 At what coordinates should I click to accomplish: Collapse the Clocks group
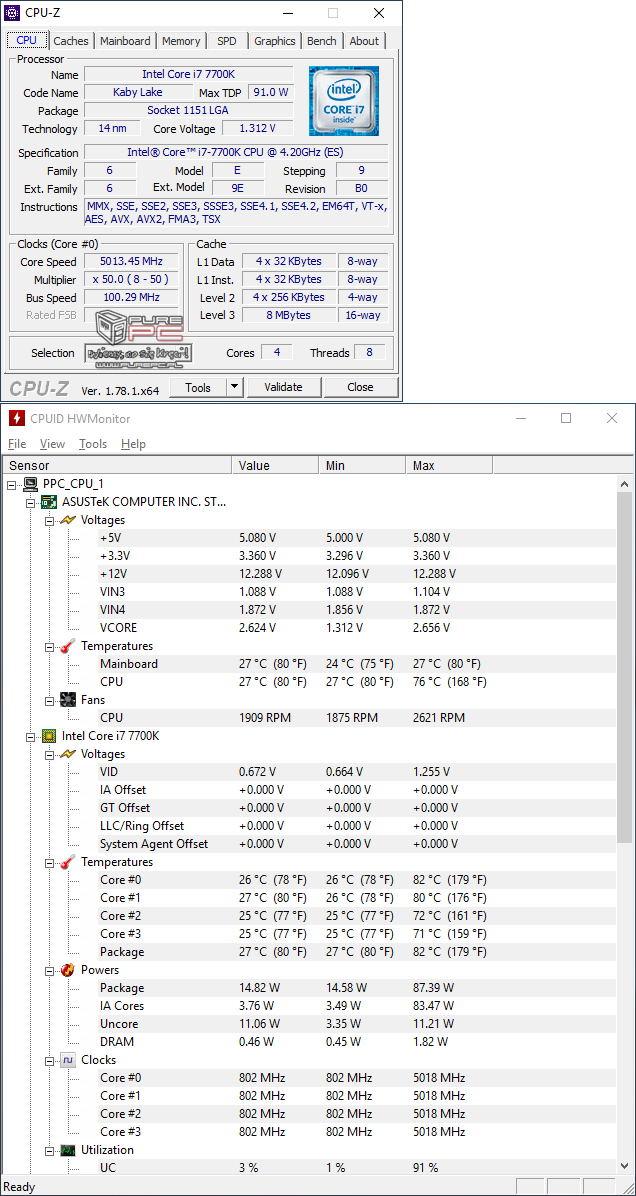(49, 1060)
